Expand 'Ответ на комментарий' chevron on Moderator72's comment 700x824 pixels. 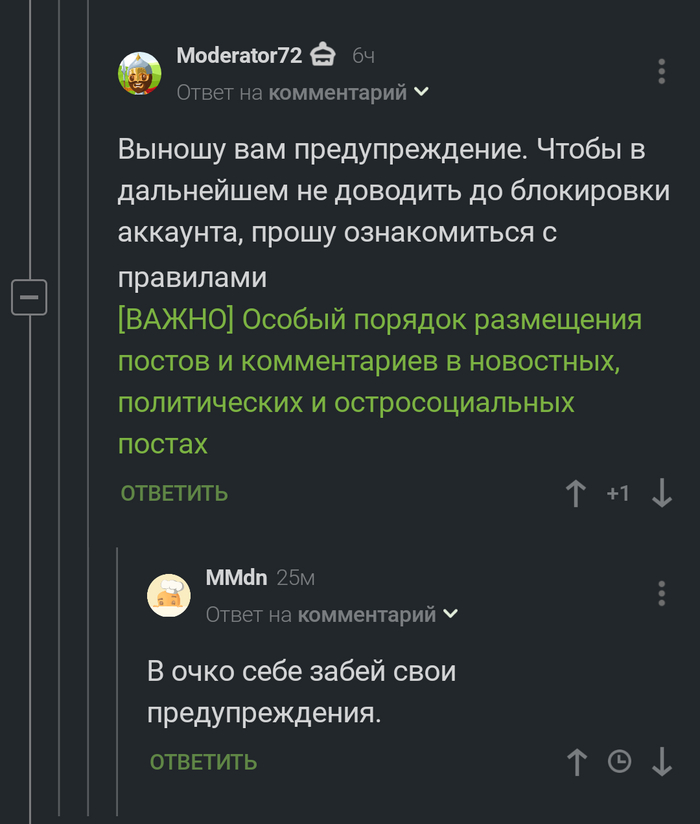[421, 90]
